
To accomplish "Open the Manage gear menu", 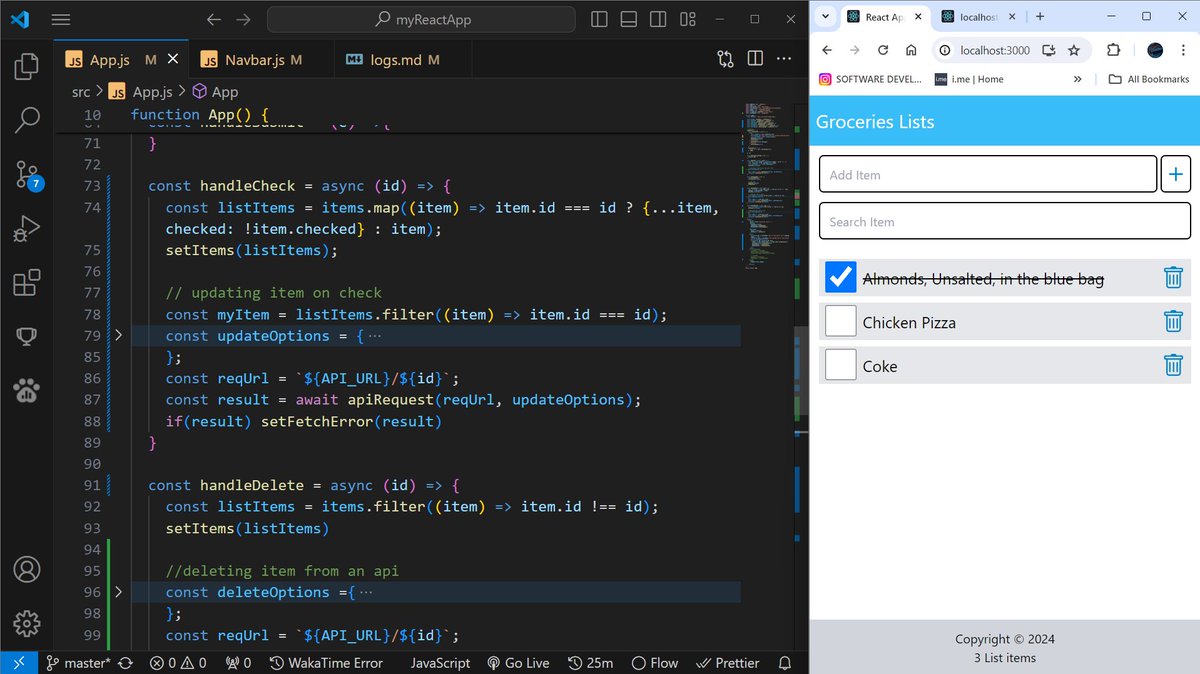I will click(27, 623).
